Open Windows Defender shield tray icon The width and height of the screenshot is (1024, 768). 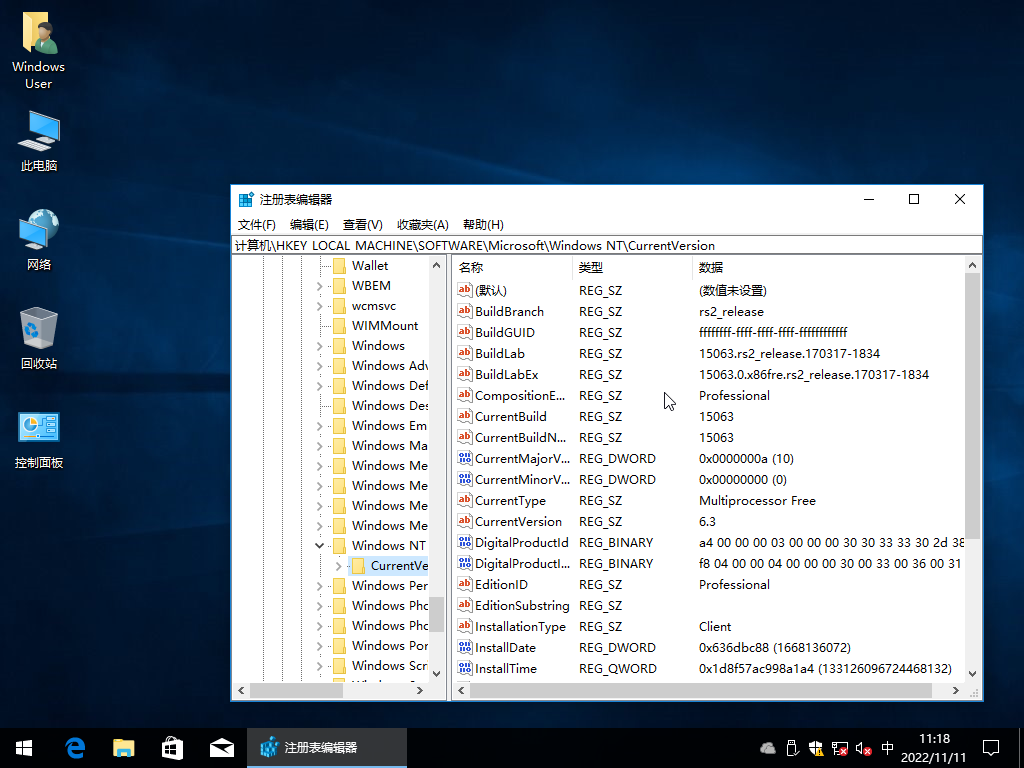816,748
